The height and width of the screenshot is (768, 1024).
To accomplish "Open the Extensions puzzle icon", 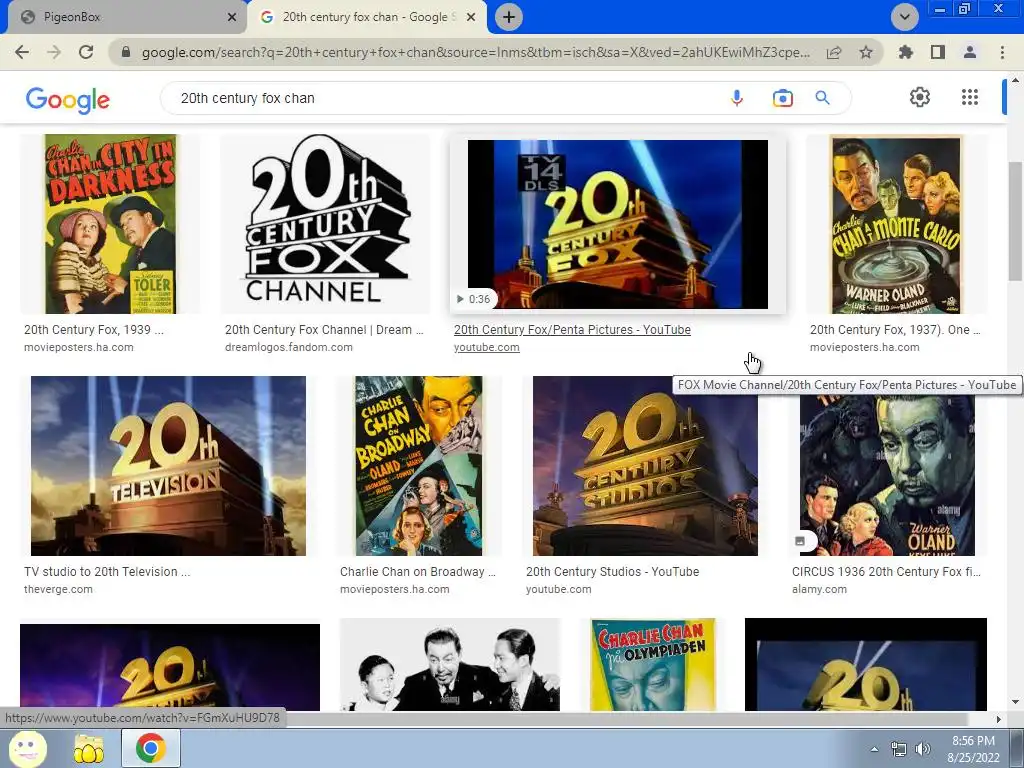I will coord(906,52).
